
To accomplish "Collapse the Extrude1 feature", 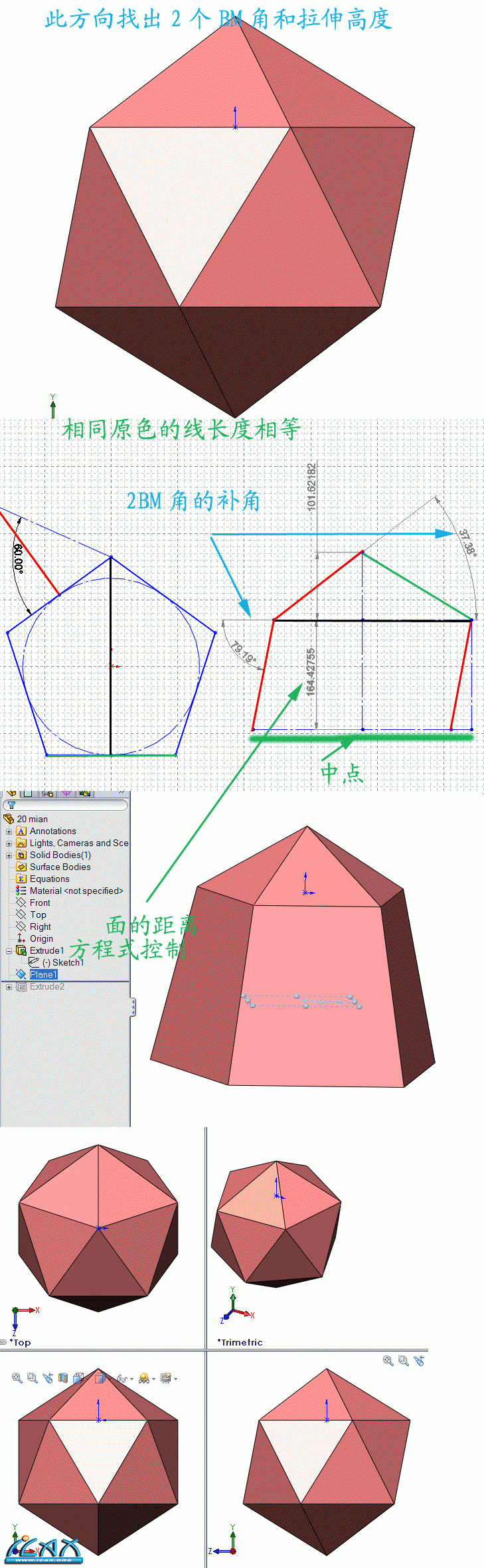I will pos(9,951).
